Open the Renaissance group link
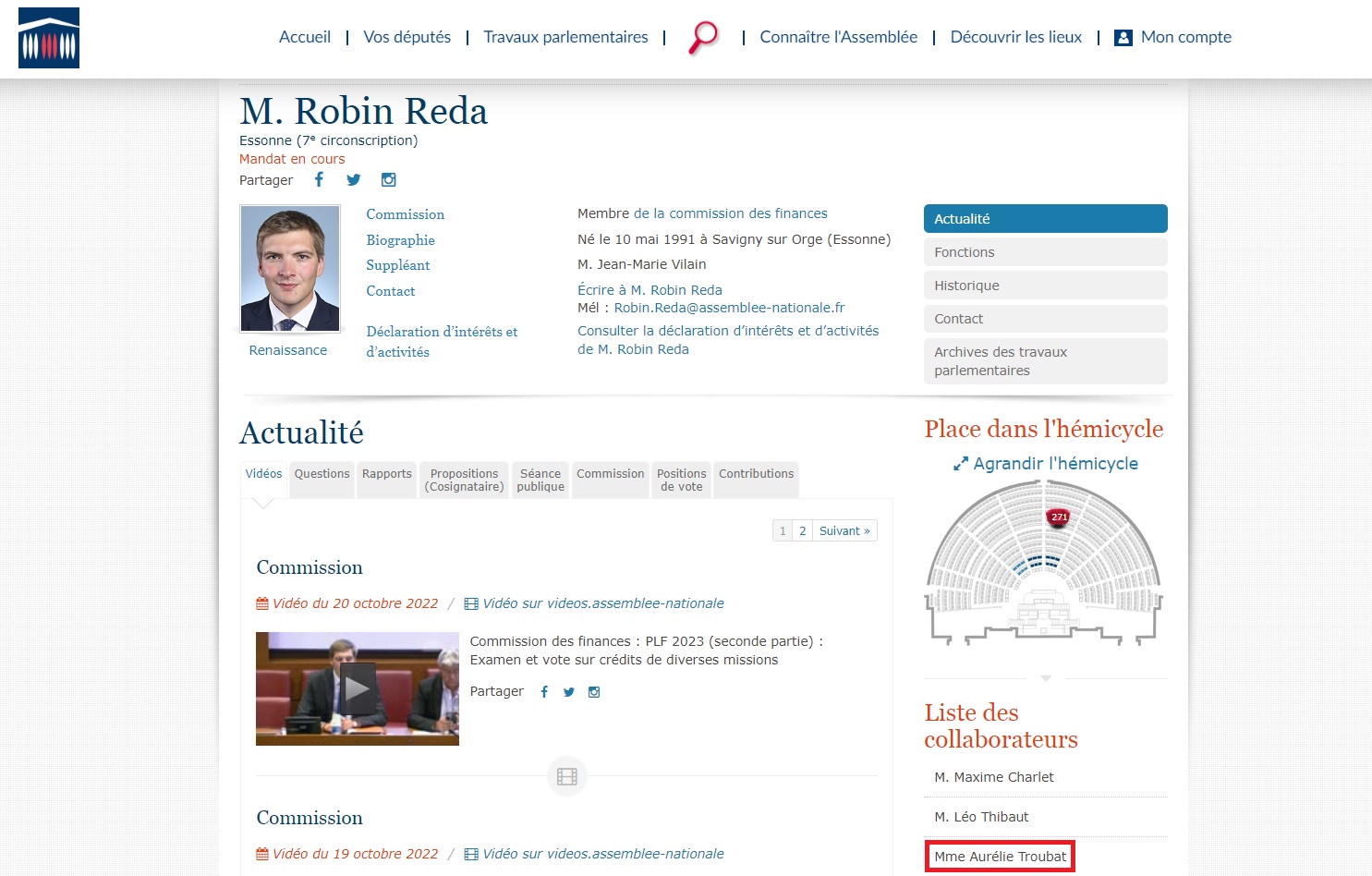Screen dimensions: 1372x876 click(x=288, y=350)
